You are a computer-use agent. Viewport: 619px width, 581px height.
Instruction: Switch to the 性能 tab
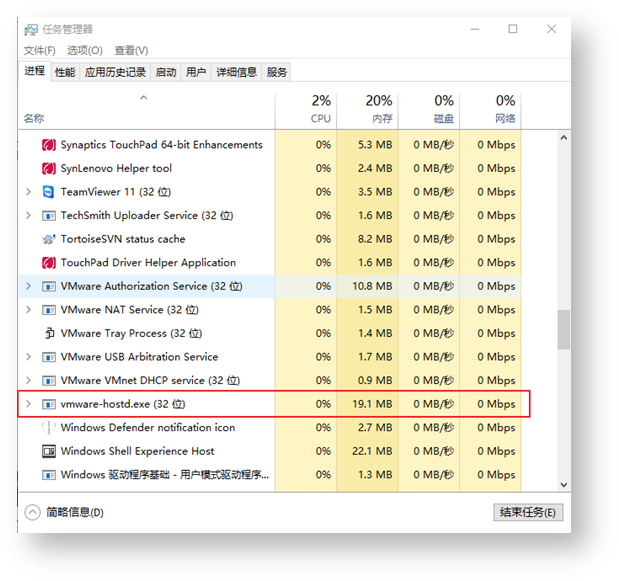(65, 72)
